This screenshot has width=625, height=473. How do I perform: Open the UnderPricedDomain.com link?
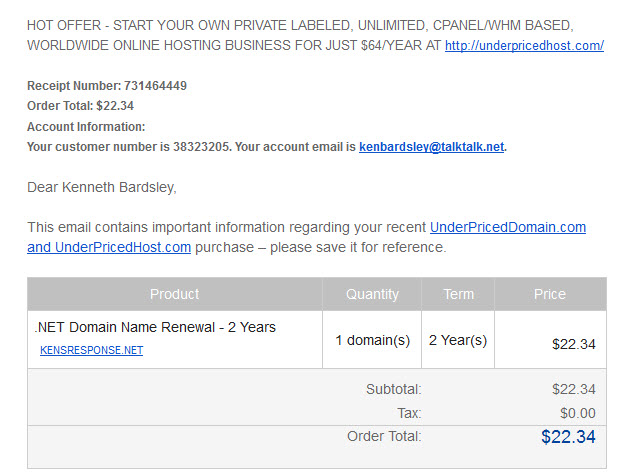coord(508,227)
